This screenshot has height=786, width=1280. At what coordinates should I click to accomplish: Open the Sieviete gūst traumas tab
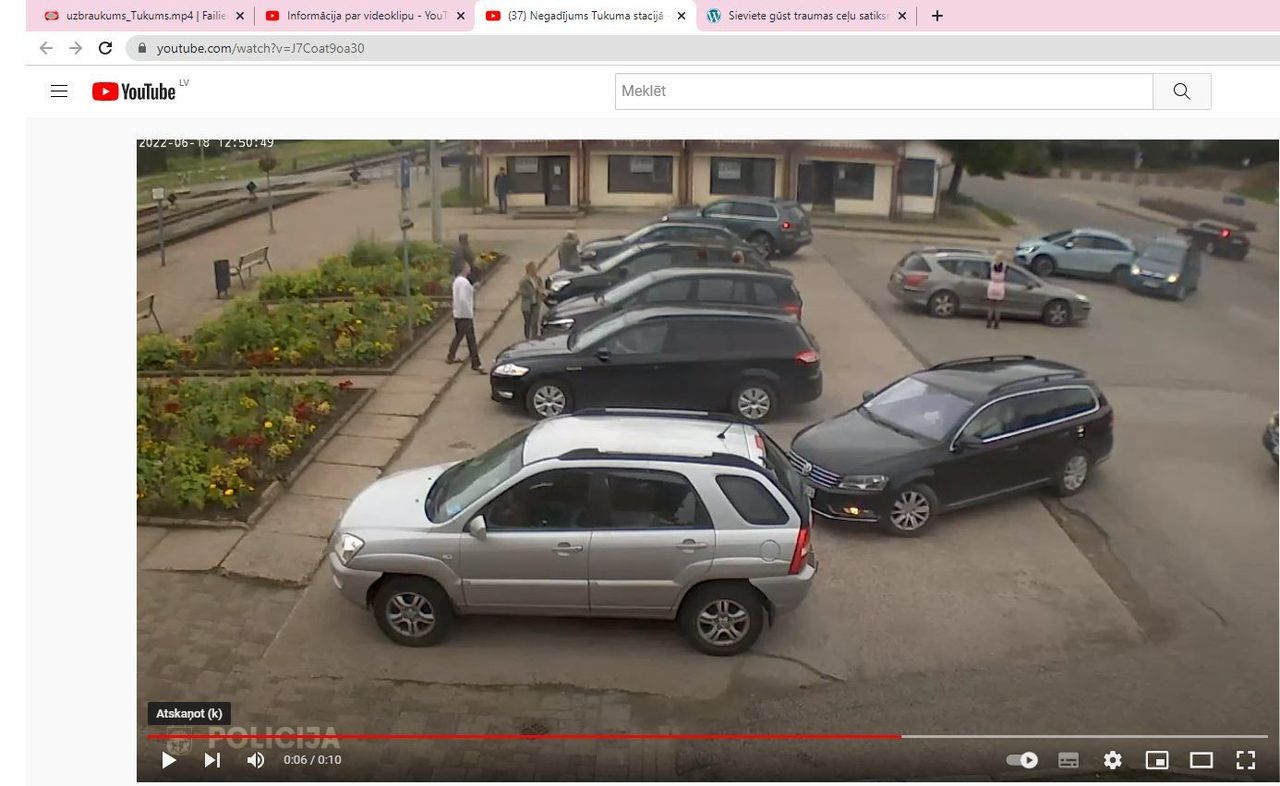click(803, 16)
